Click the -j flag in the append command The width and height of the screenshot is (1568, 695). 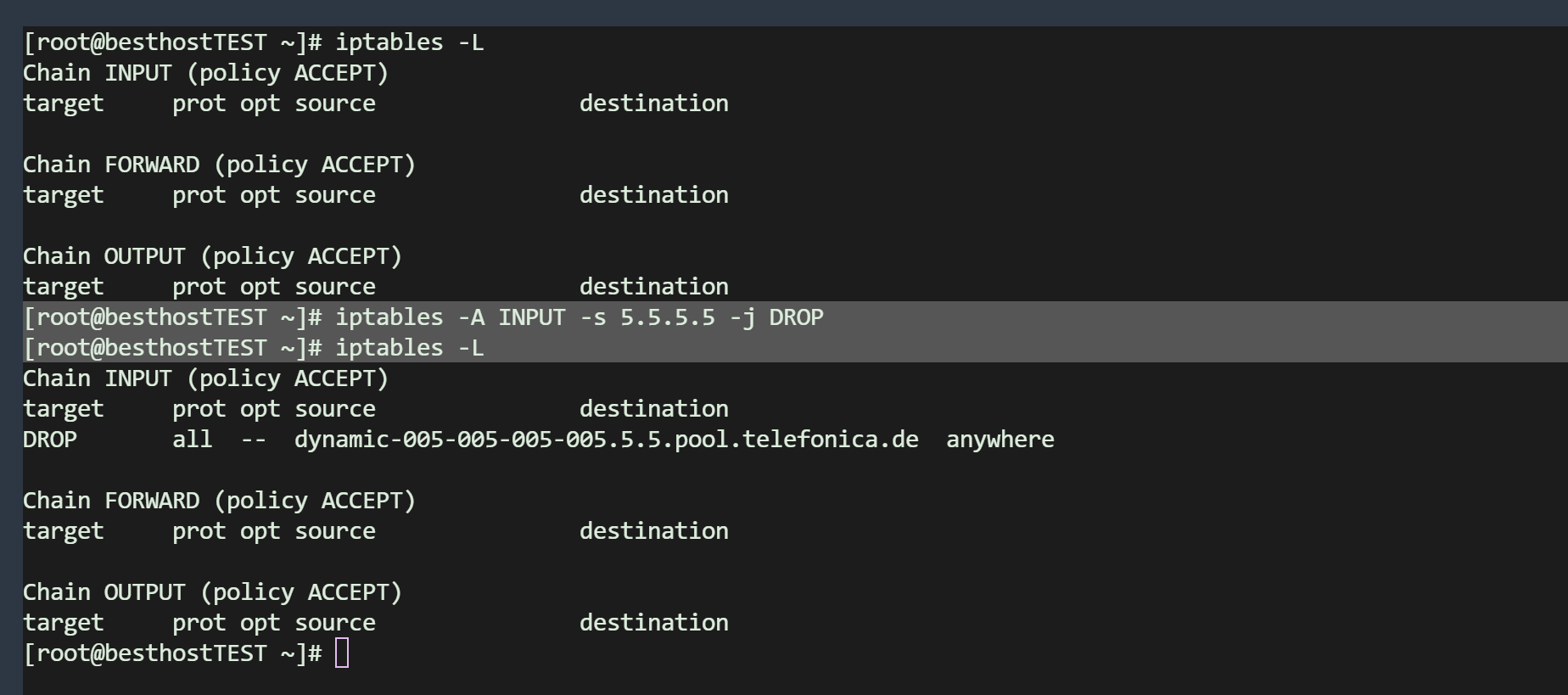click(742, 317)
